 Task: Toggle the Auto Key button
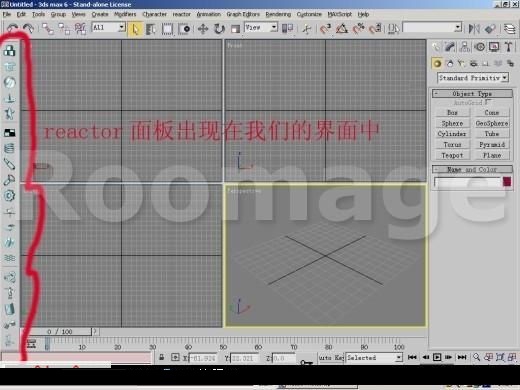tap(331, 358)
